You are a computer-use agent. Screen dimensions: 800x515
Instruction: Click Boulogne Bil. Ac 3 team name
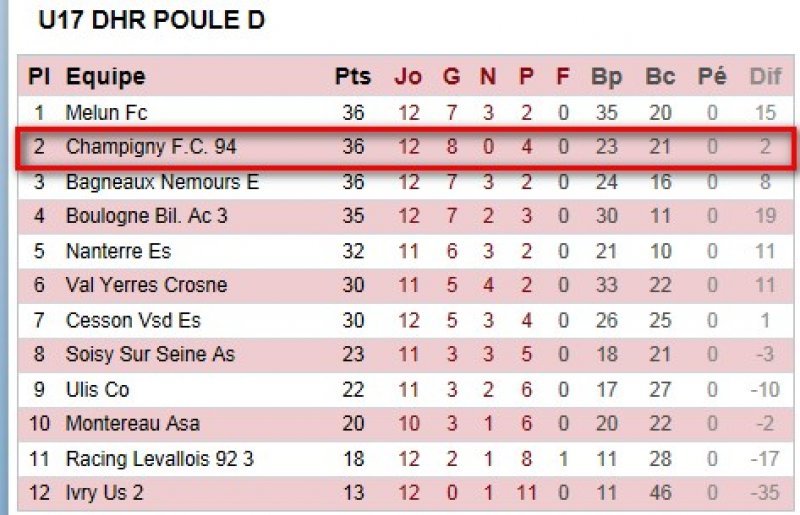(x=146, y=216)
